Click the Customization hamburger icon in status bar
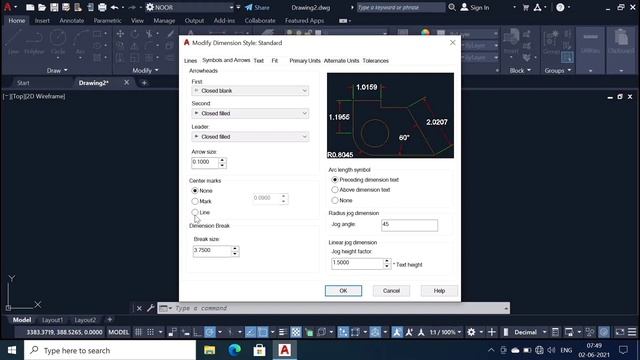The width and height of the screenshot is (640, 360). pyautogui.click(x=632, y=332)
